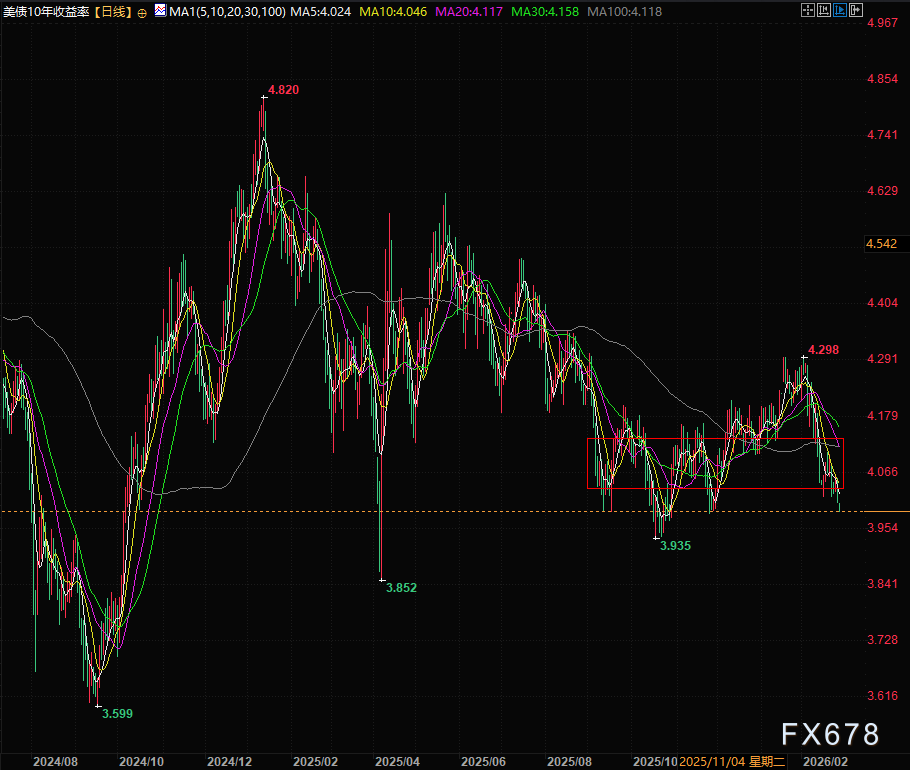This screenshot has height=770, width=910.
Task: Select the MA5:4.024 legend value
Action: [x=320, y=12]
